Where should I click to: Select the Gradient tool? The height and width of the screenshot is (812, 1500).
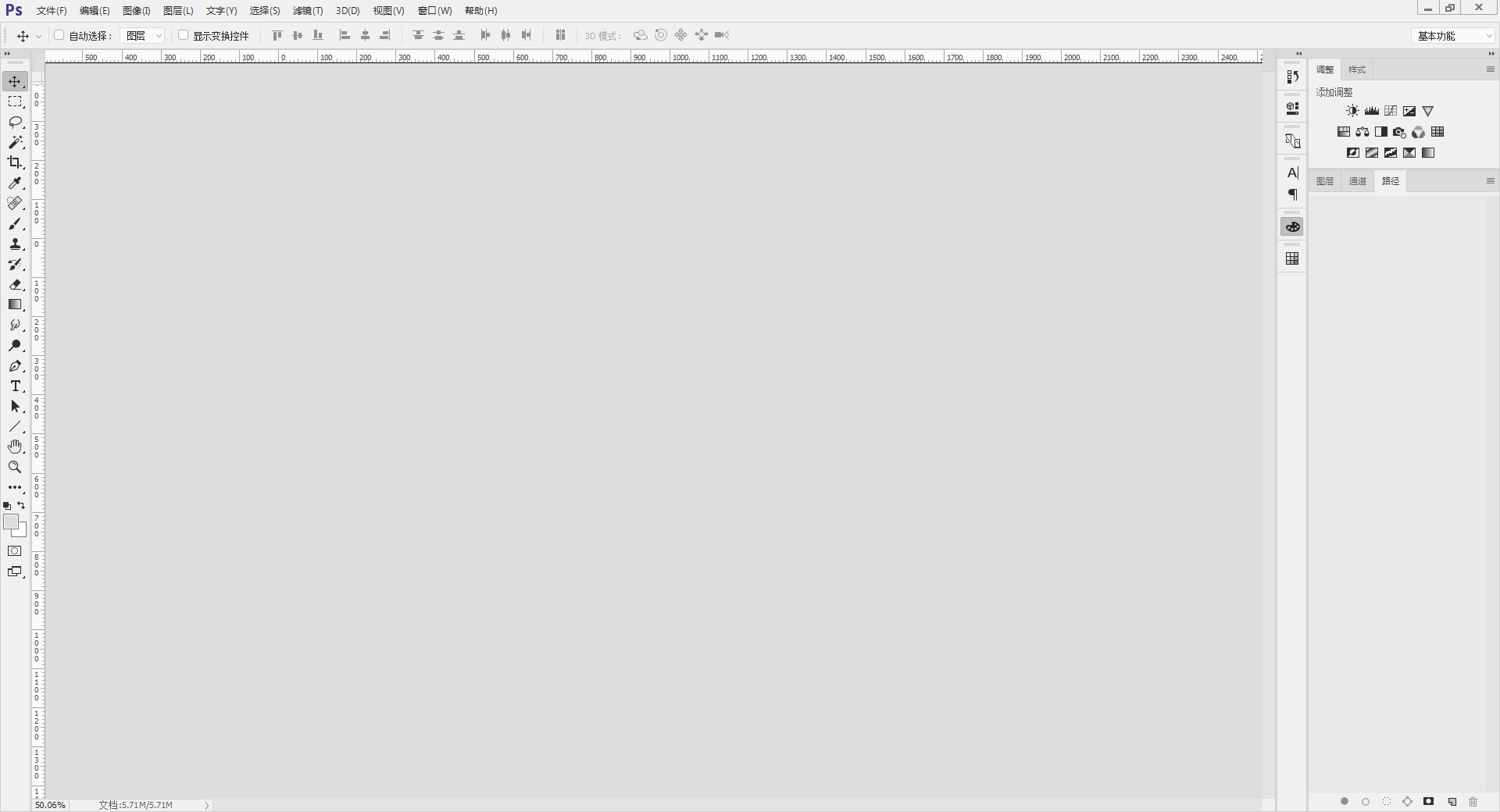tap(15, 304)
